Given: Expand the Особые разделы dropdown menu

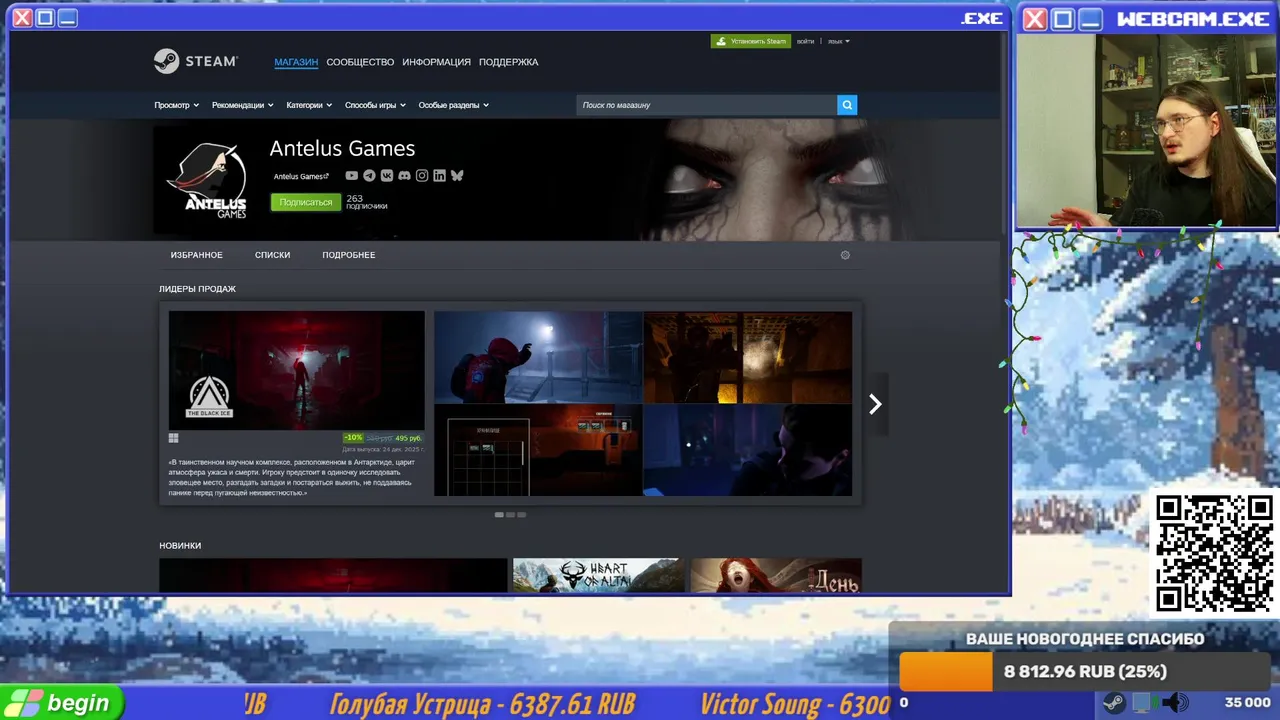Looking at the screenshot, I should coord(453,105).
